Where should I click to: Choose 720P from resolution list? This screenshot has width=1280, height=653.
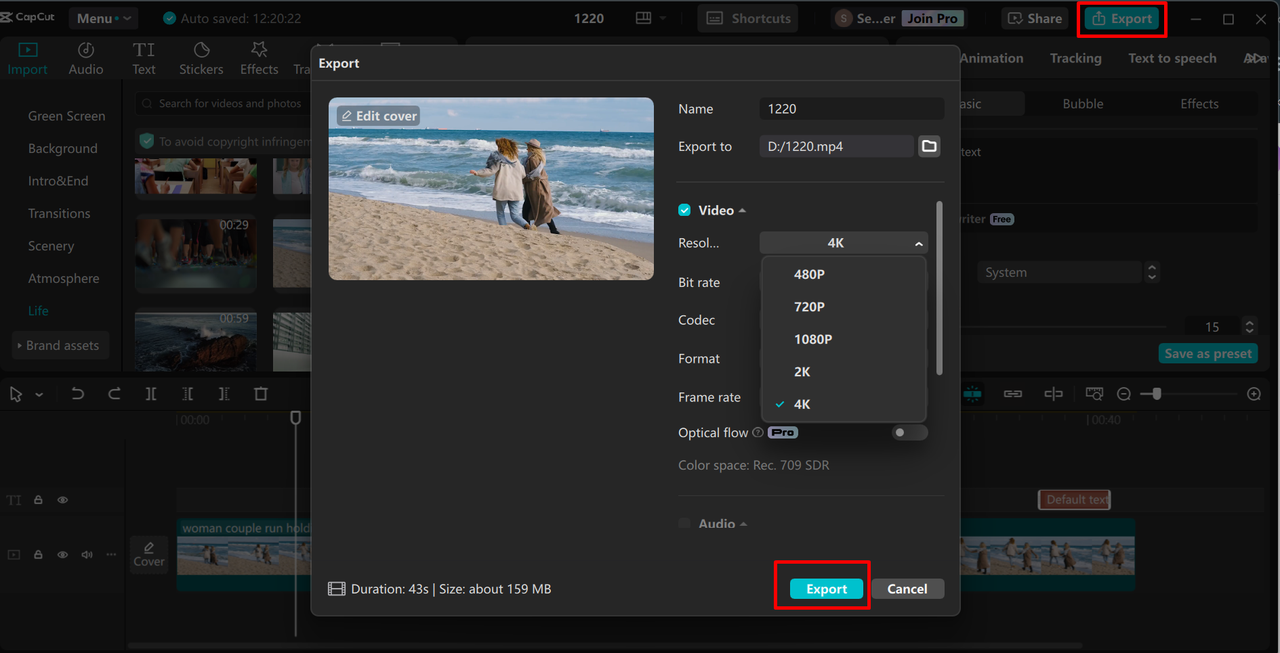point(843,307)
